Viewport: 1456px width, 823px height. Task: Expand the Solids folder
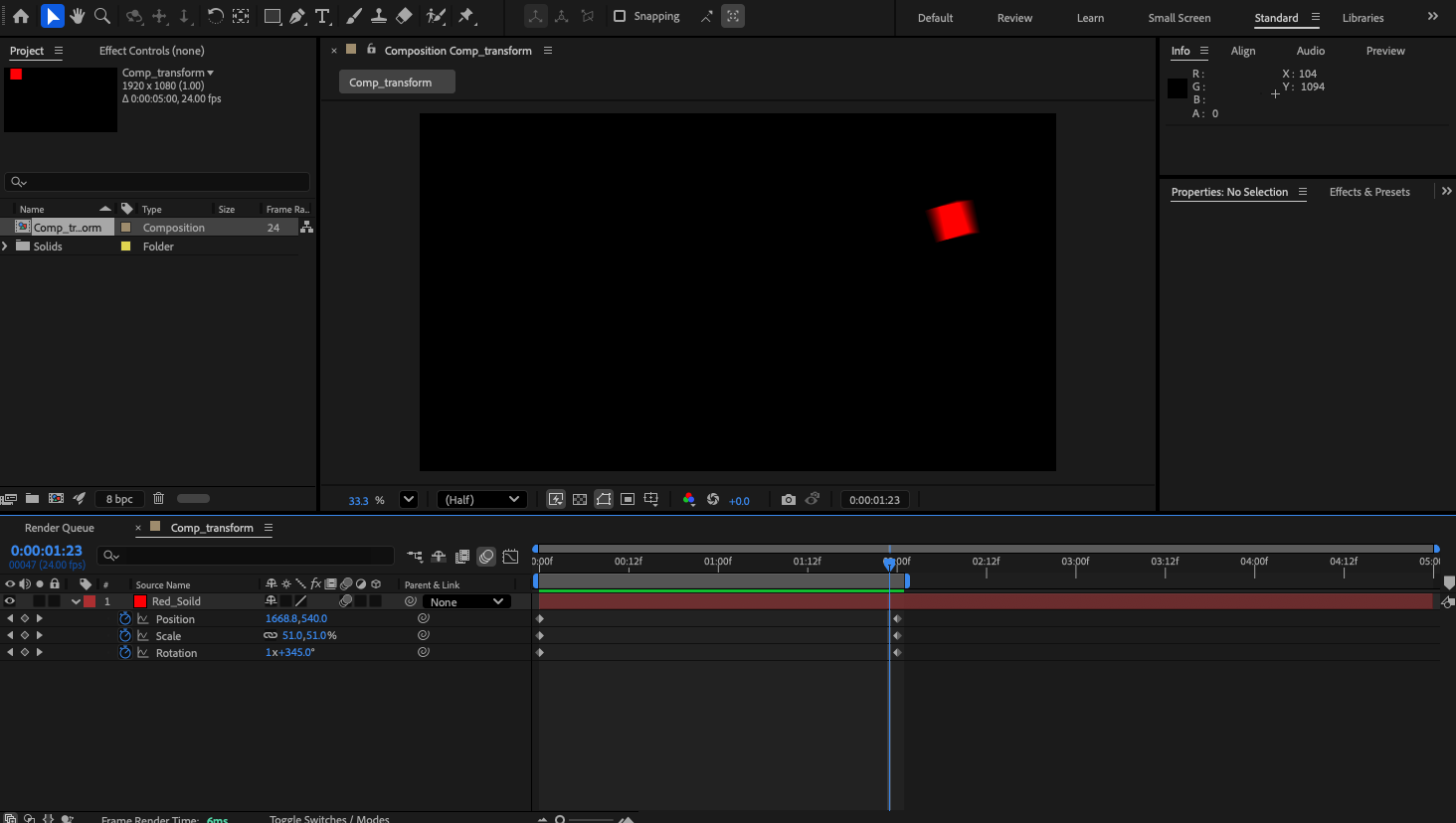coord(6,246)
